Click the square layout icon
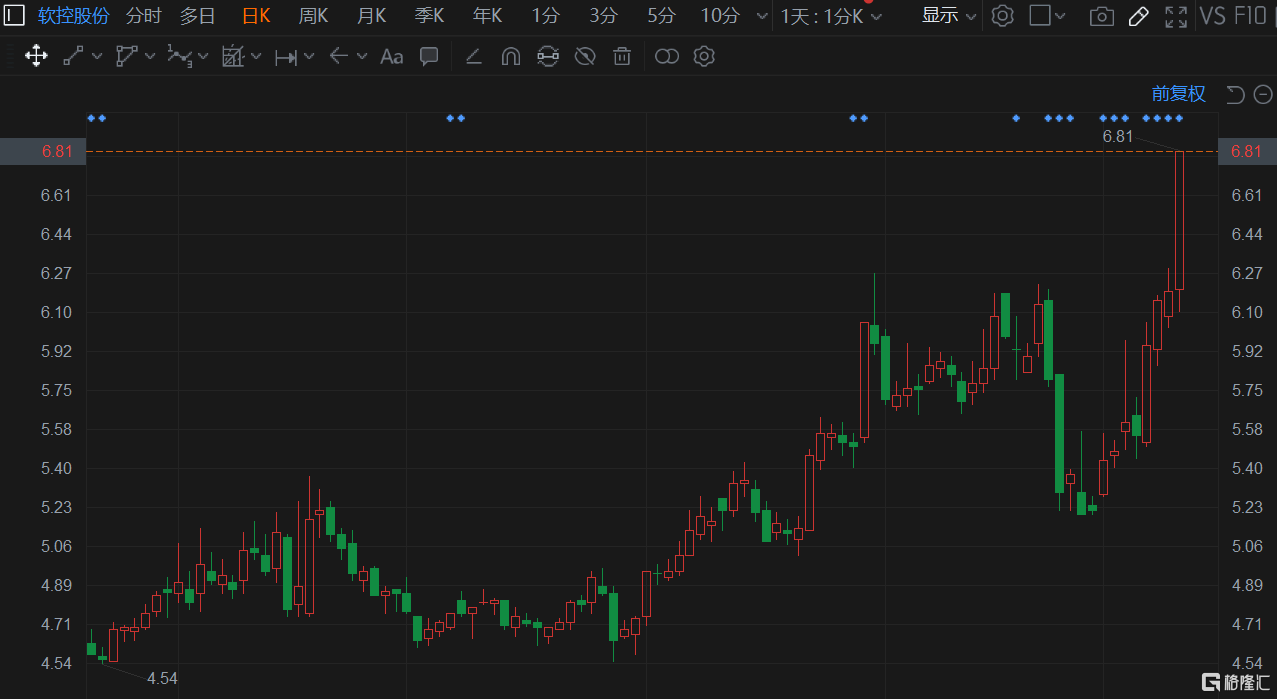Image resolution: width=1277 pixels, height=699 pixels. click(x=1040, y=15)
